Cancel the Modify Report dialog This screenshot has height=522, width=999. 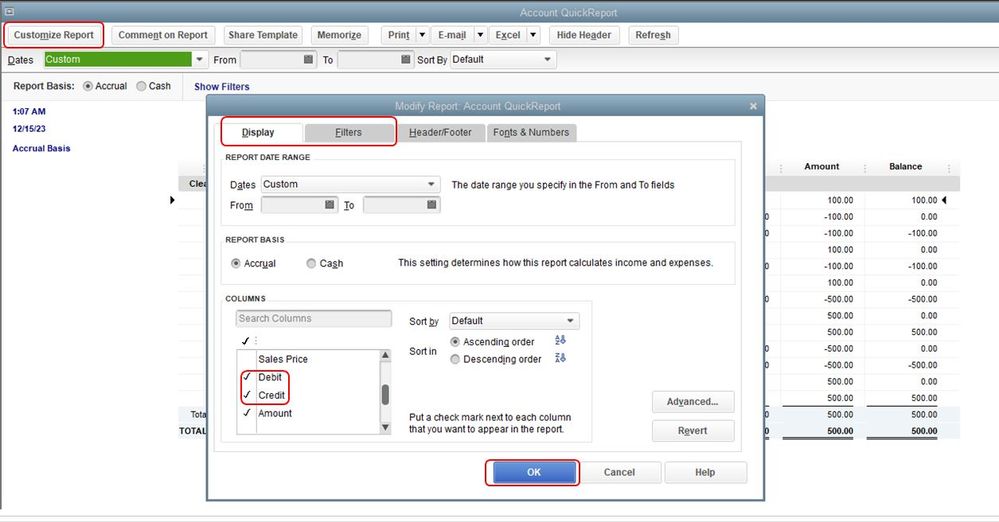[619, 472]
